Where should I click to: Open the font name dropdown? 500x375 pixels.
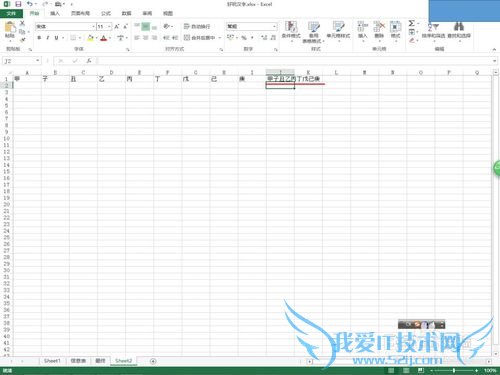[x=93, y=26]
